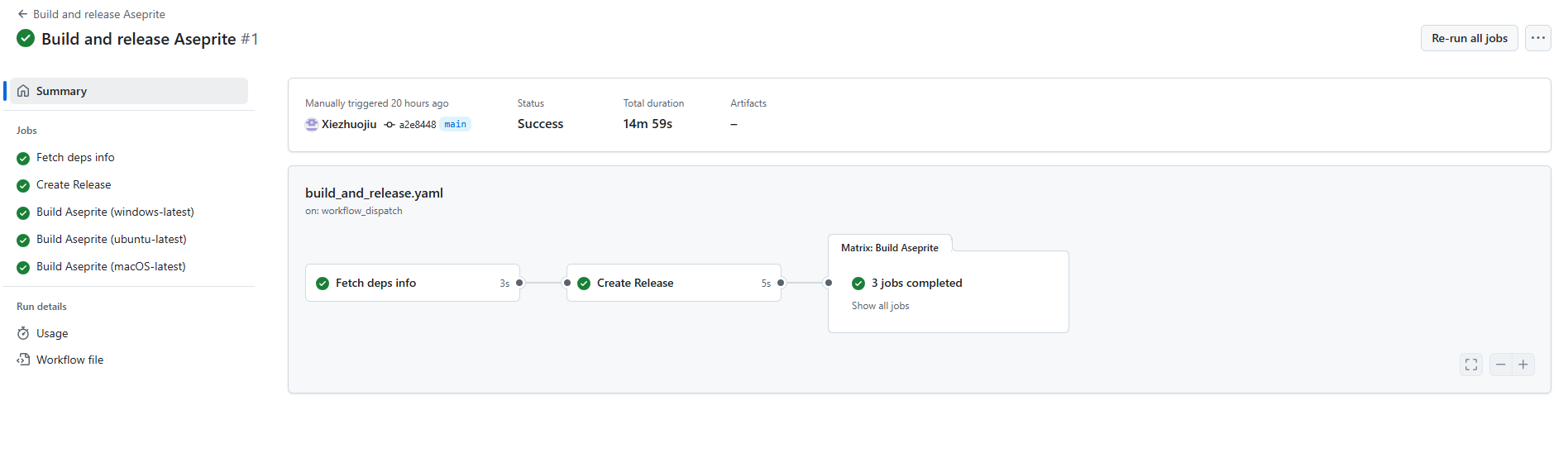Open the Usage run details page
Image resolution: width=1568 pixels, height=472 pixels.
coord(52,333)
